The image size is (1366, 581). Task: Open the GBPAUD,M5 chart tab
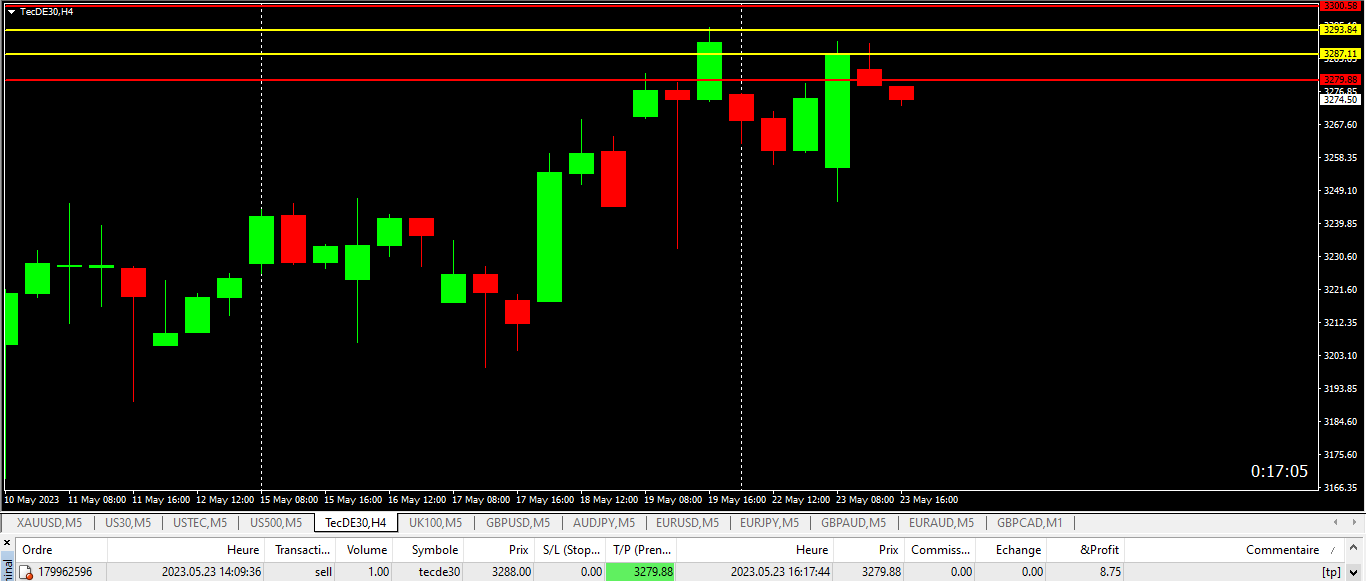853,523
